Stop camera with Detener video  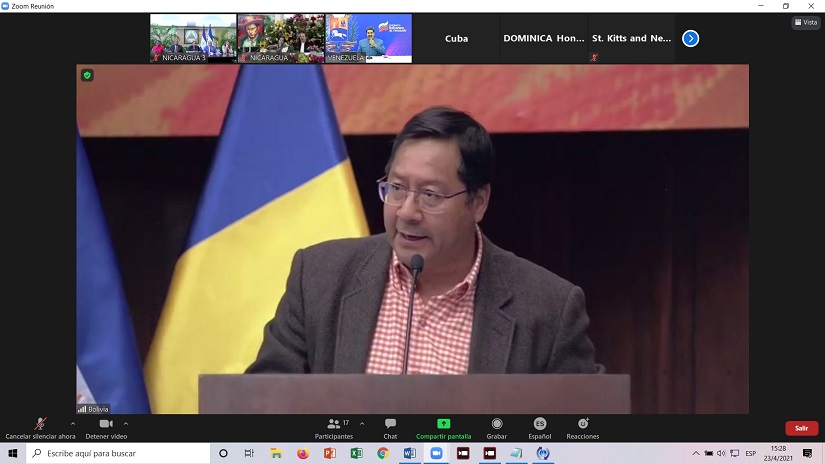(x=106, y=429)
